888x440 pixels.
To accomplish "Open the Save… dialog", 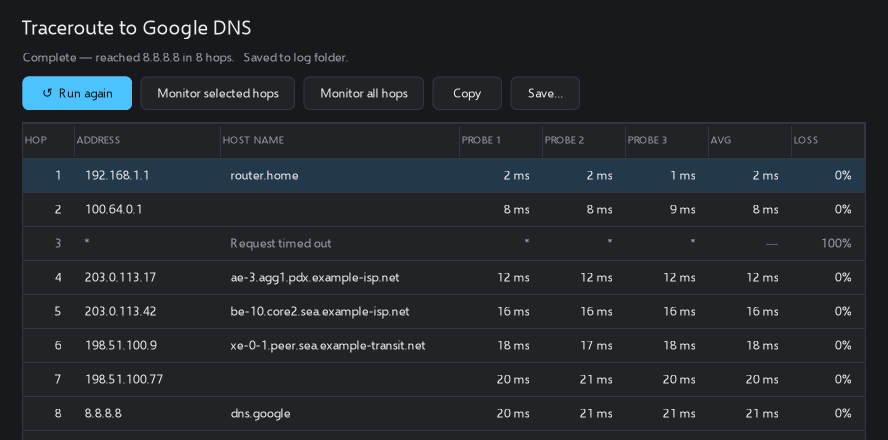I will [x=545, y=93].
